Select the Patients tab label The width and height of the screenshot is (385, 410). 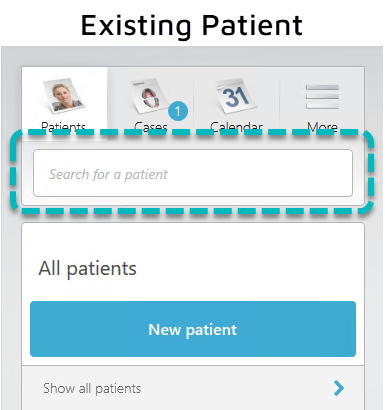click(x=63, y=127)
